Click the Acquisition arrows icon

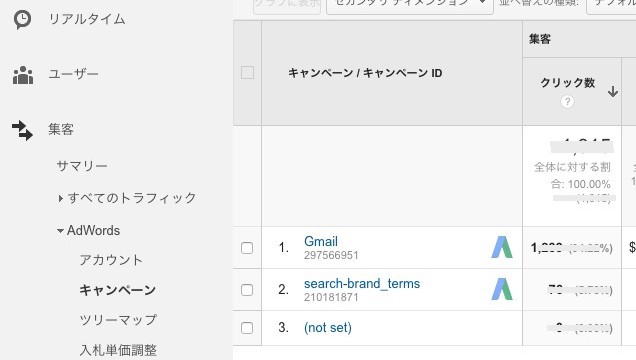coord(22,130)
